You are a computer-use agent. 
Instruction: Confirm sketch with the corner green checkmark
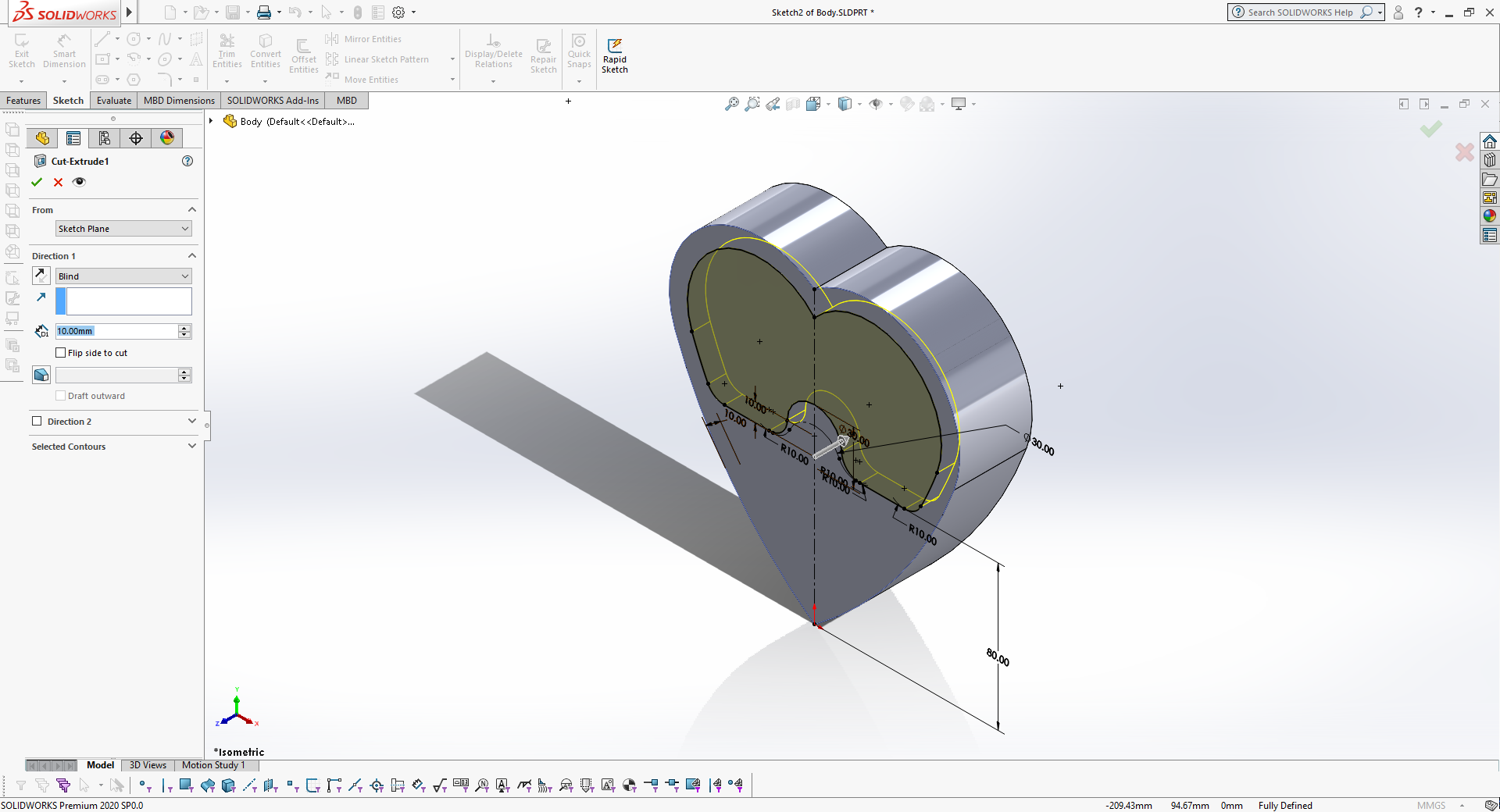[x=1431, y=129]
